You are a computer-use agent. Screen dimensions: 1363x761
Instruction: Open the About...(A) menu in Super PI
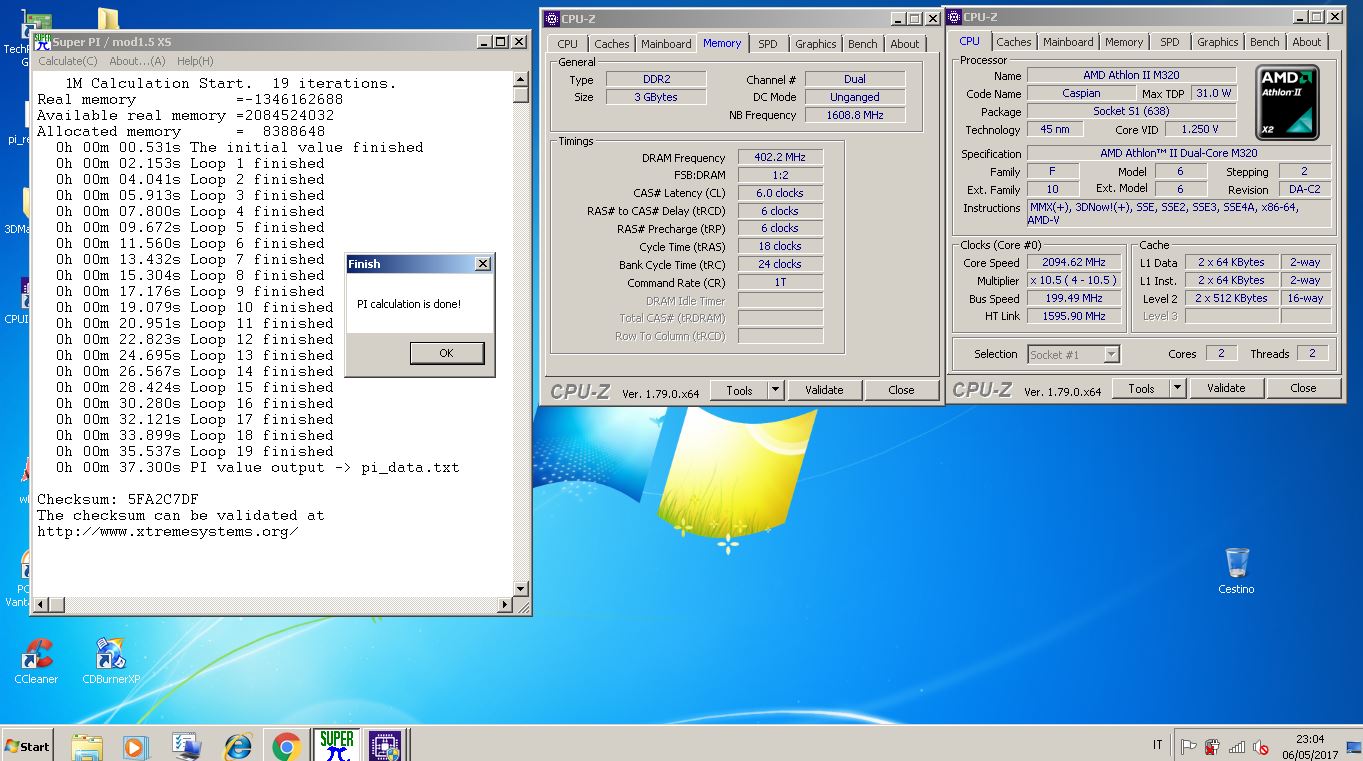138,61
